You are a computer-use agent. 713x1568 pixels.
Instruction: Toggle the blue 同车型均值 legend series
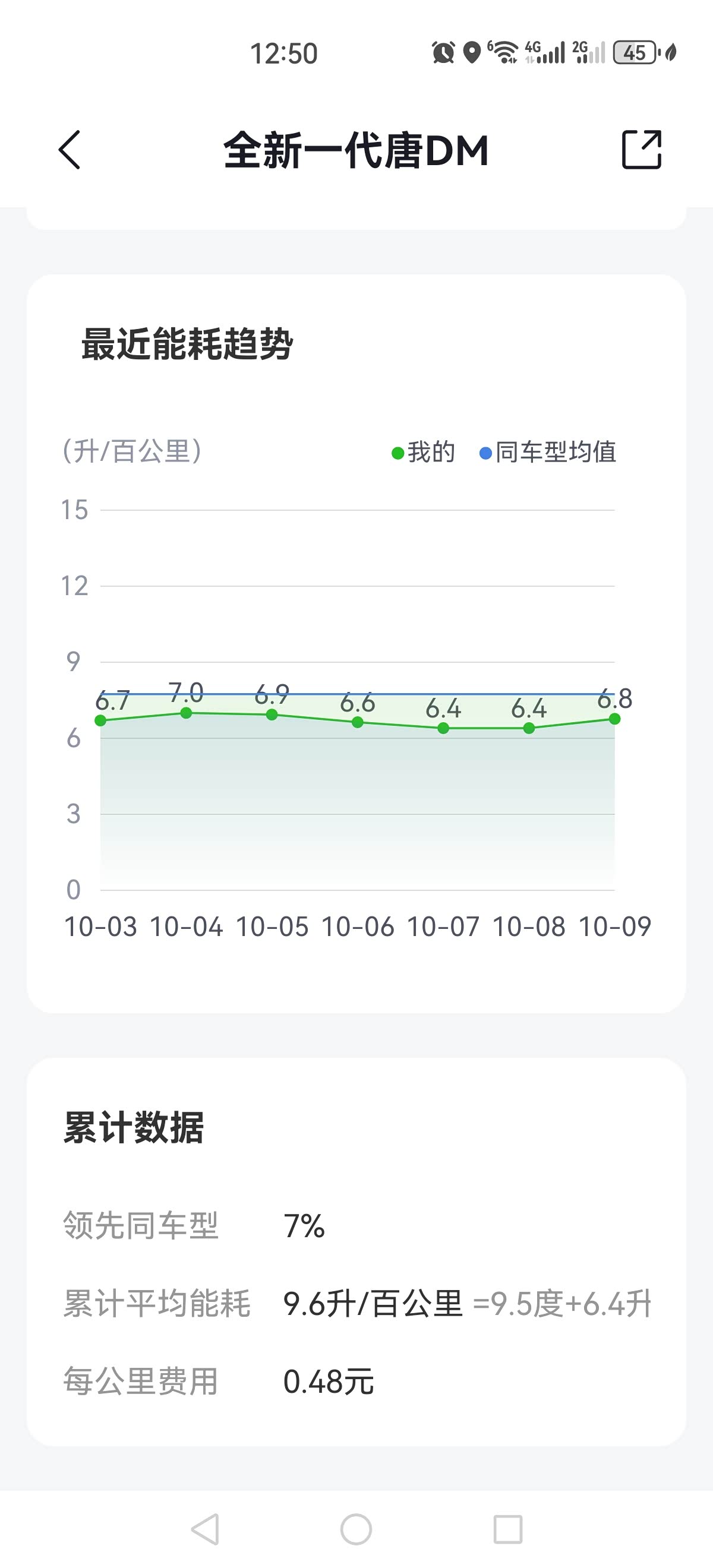click(548, 452)
